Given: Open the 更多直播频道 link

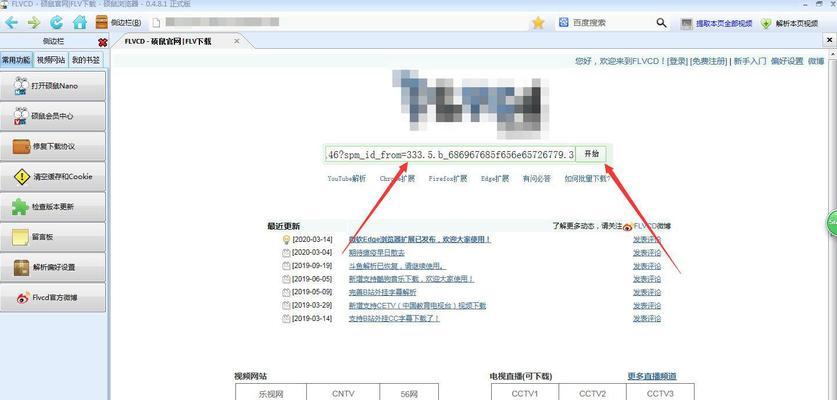Looking at the screenshot, I should [x=652, y=377].
